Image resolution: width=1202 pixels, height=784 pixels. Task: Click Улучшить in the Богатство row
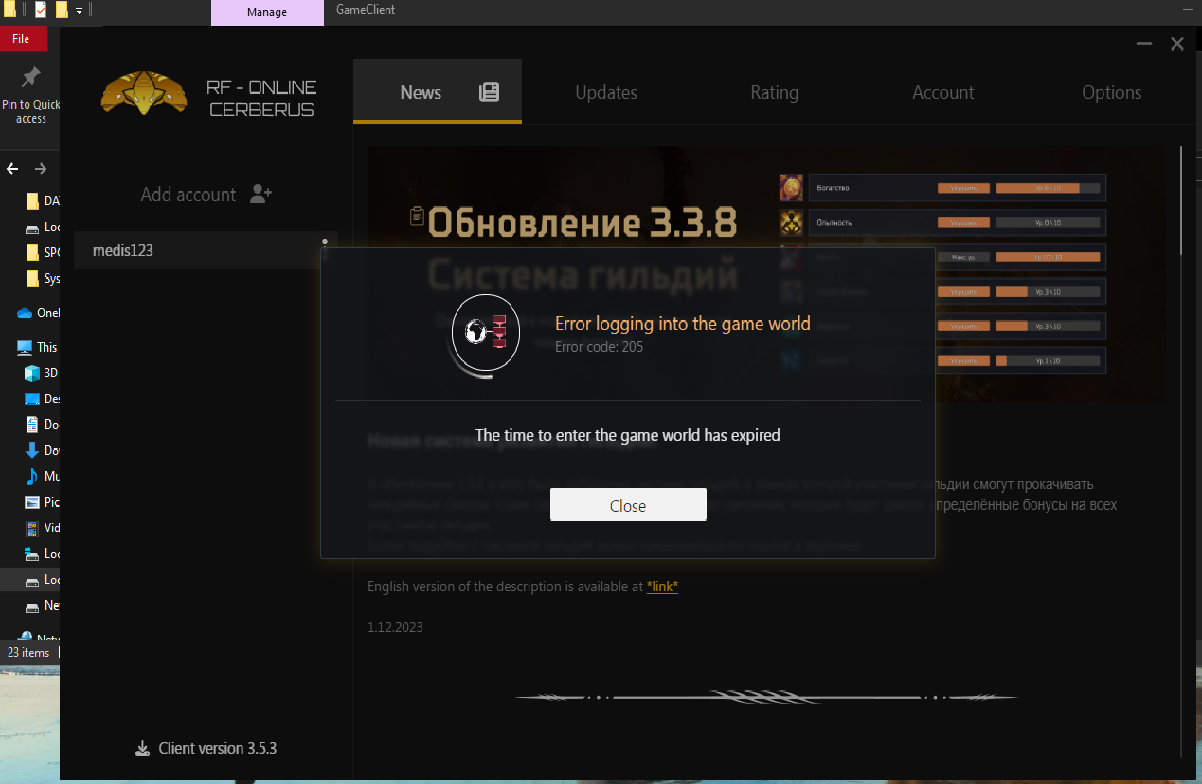[x=964, y=188]
